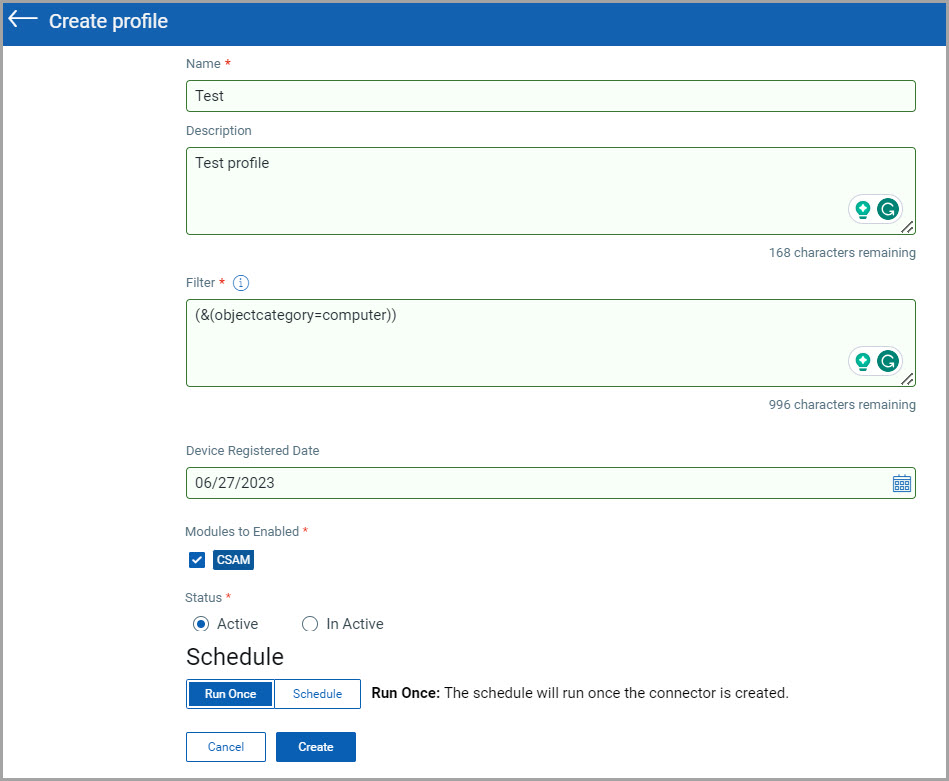Uncheck the CSAM module checkbox
This screenshot has height=781, width=949.
click(197, 560)
